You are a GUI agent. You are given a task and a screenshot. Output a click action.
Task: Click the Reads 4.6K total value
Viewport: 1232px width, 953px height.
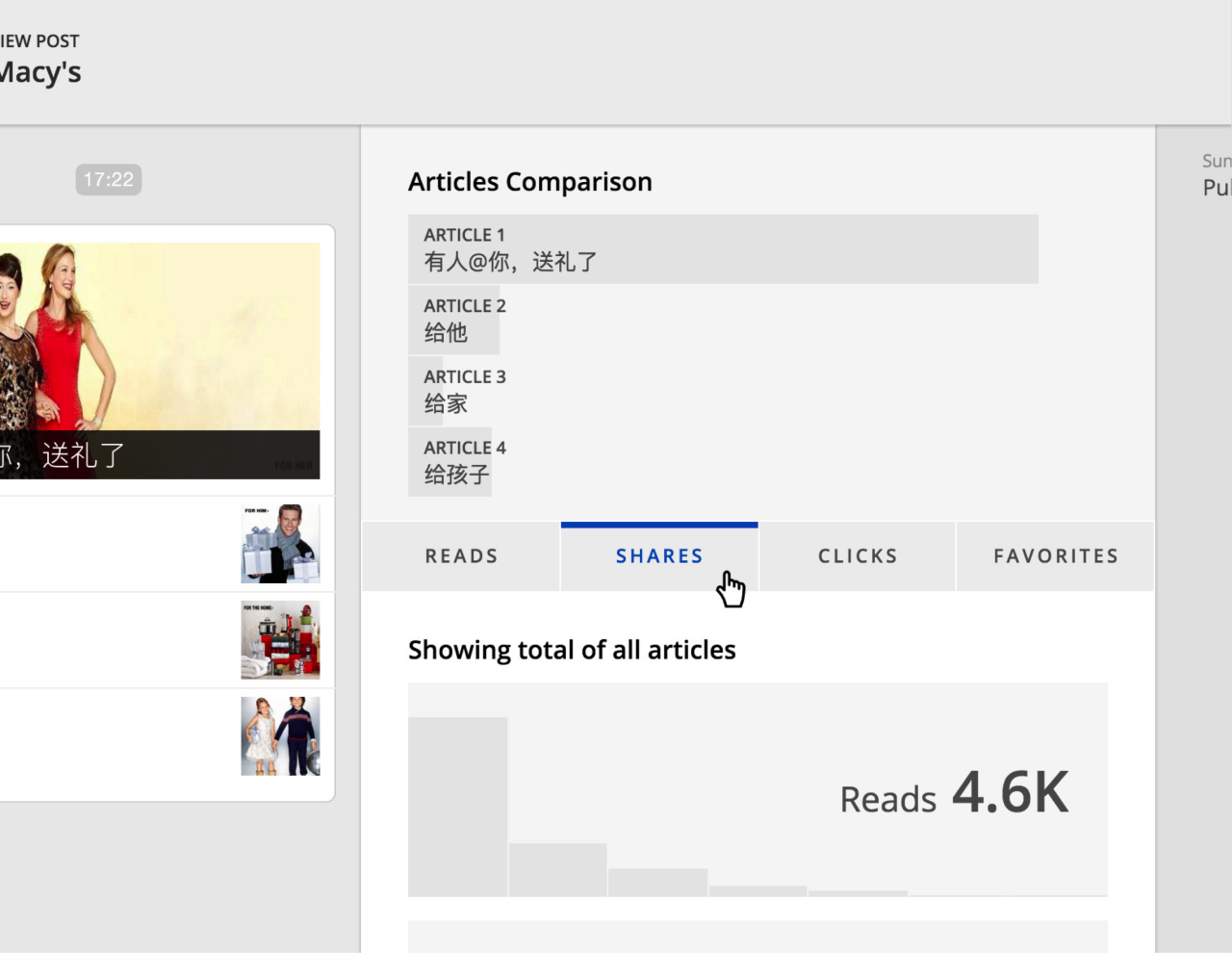[x=954, y=793]
